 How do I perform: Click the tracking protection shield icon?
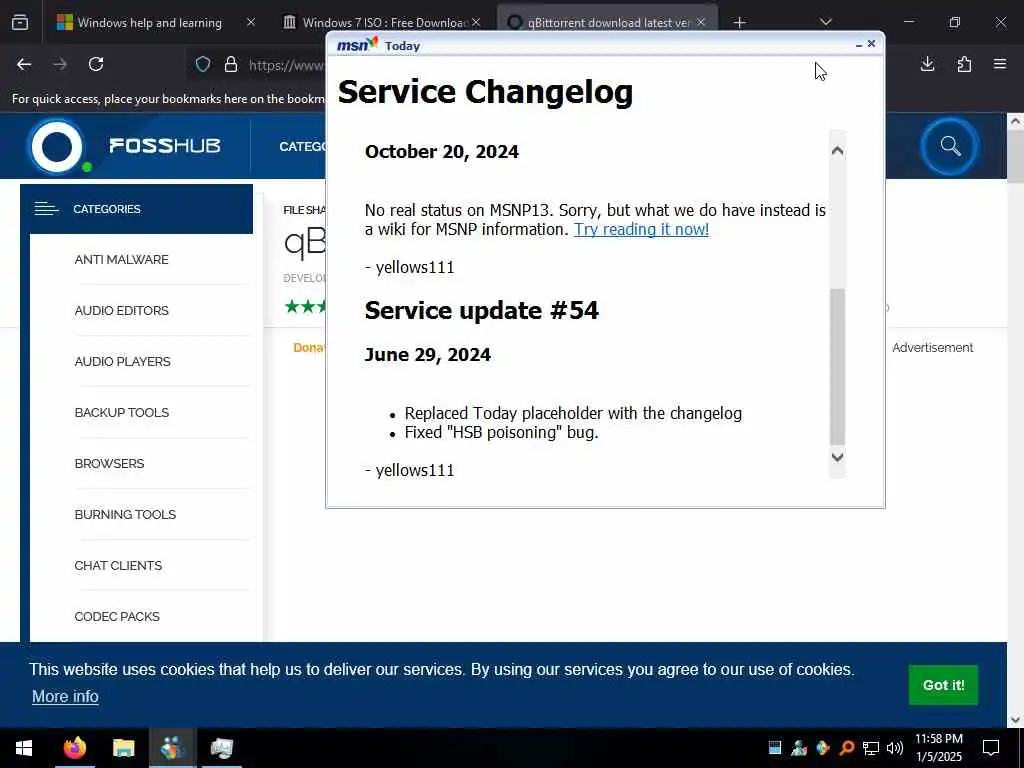[203, 64]
